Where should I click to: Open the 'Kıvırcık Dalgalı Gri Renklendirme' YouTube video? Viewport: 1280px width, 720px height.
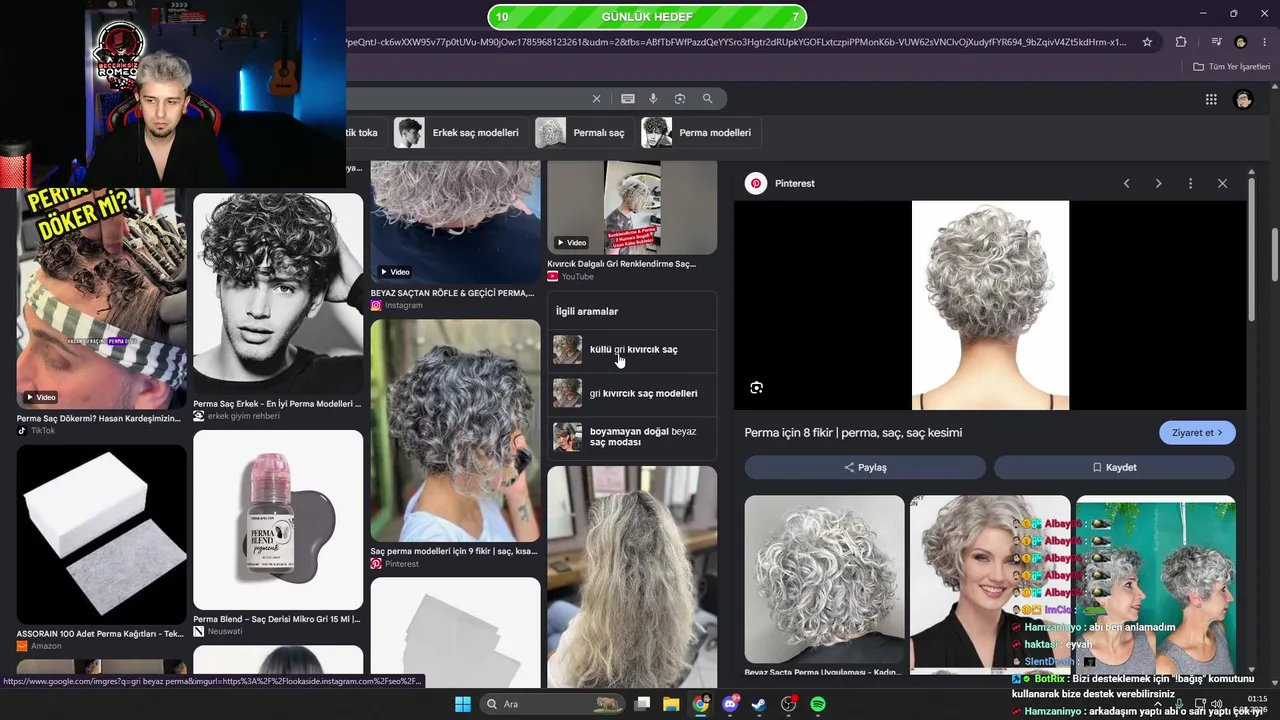coord(632,208)
